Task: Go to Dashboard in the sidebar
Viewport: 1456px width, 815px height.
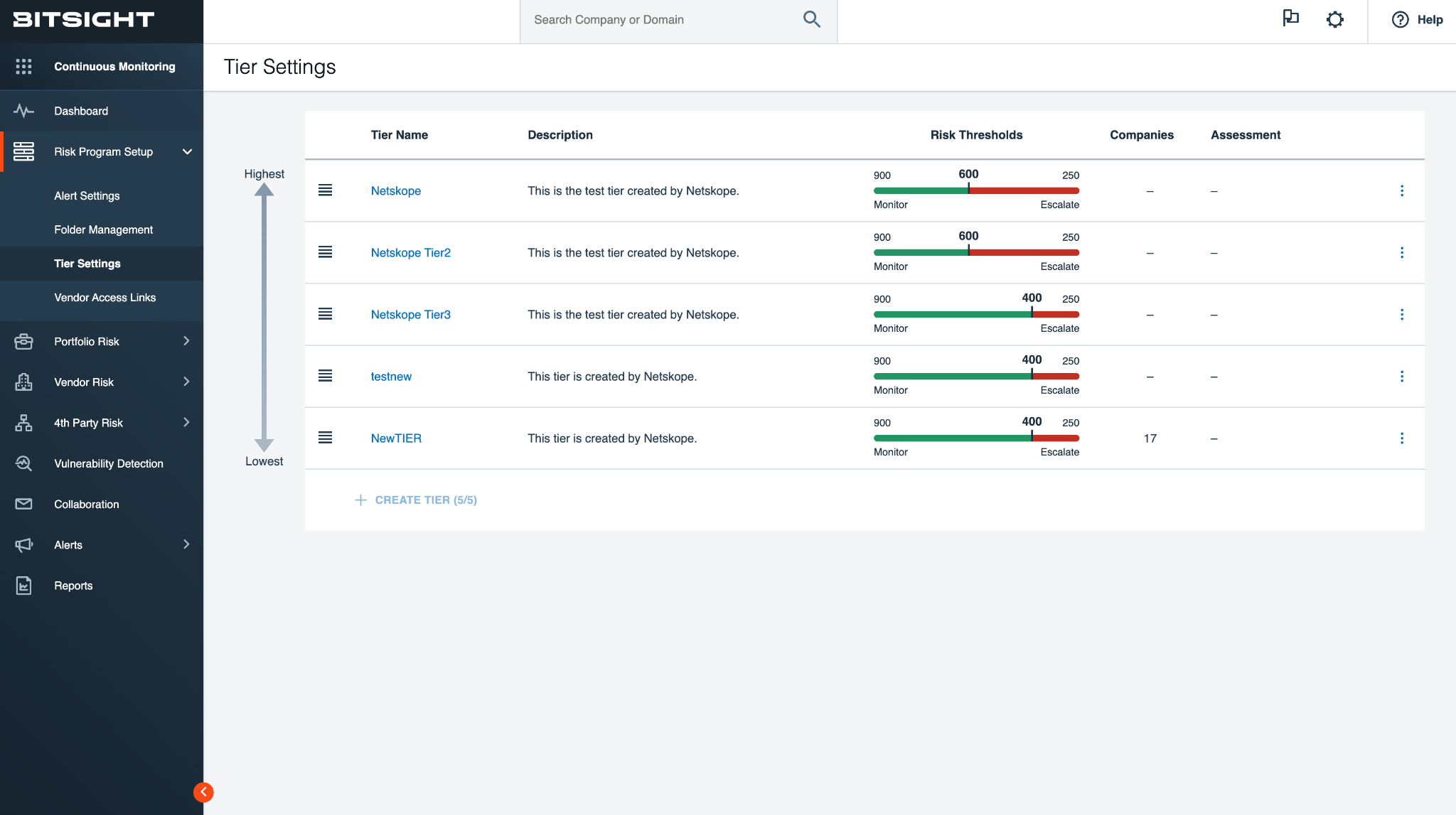Action: tap(81, 111)
